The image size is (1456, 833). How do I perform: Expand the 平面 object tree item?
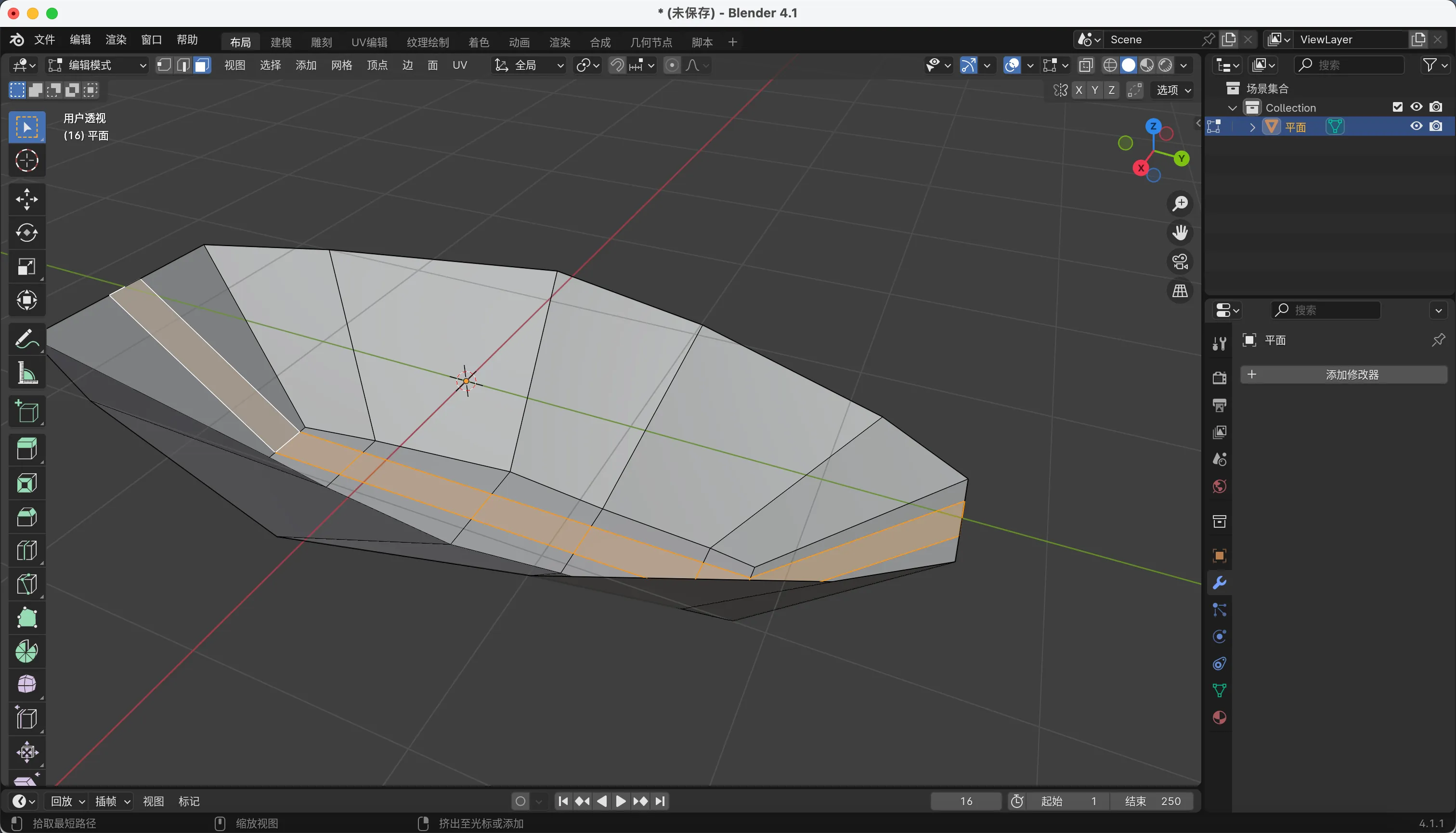click(1252, 127)
